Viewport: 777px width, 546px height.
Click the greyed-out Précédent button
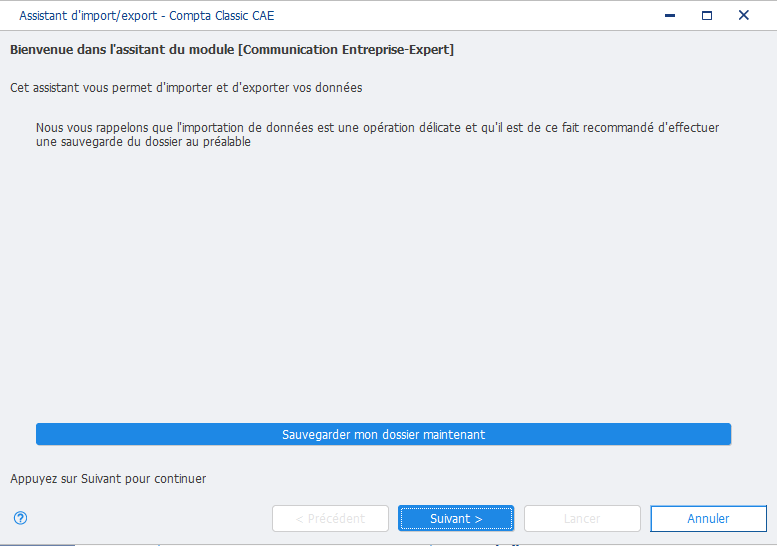(x=330, y=518)
